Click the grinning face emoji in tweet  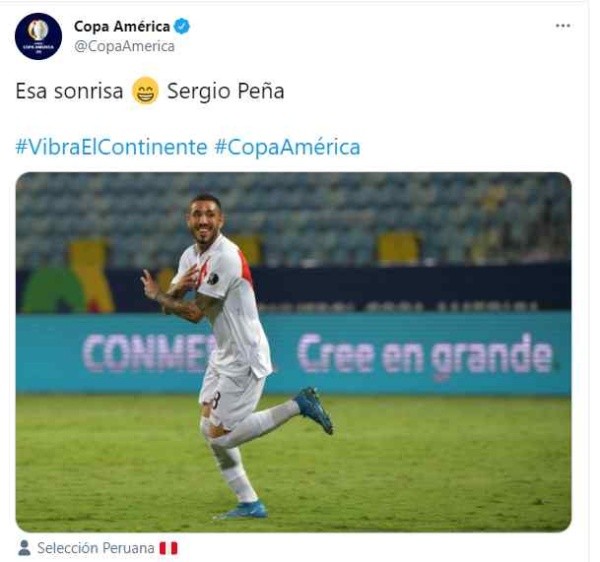pyautogui.click(x=145, y=91)
